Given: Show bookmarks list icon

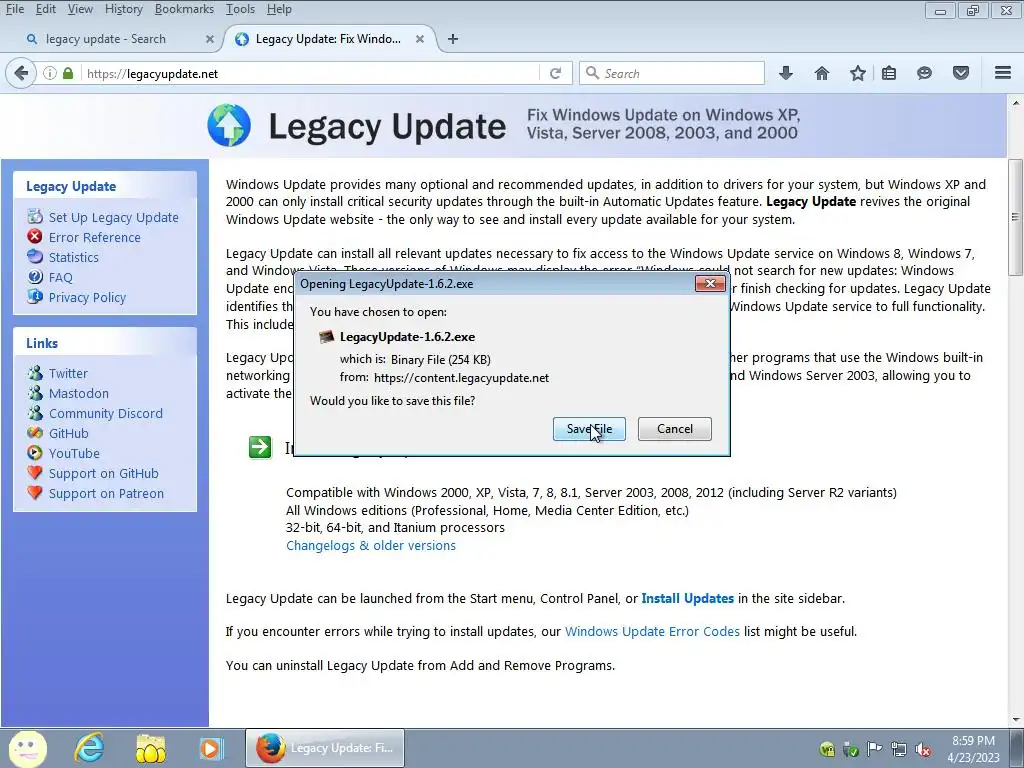Looking at the screenshot, I should 889,73.
